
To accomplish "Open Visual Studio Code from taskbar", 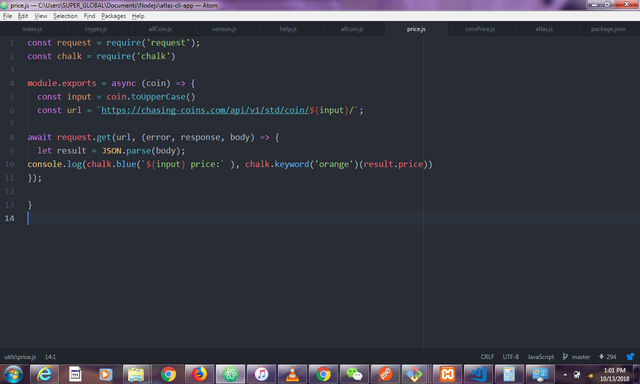I will point(478,374).
